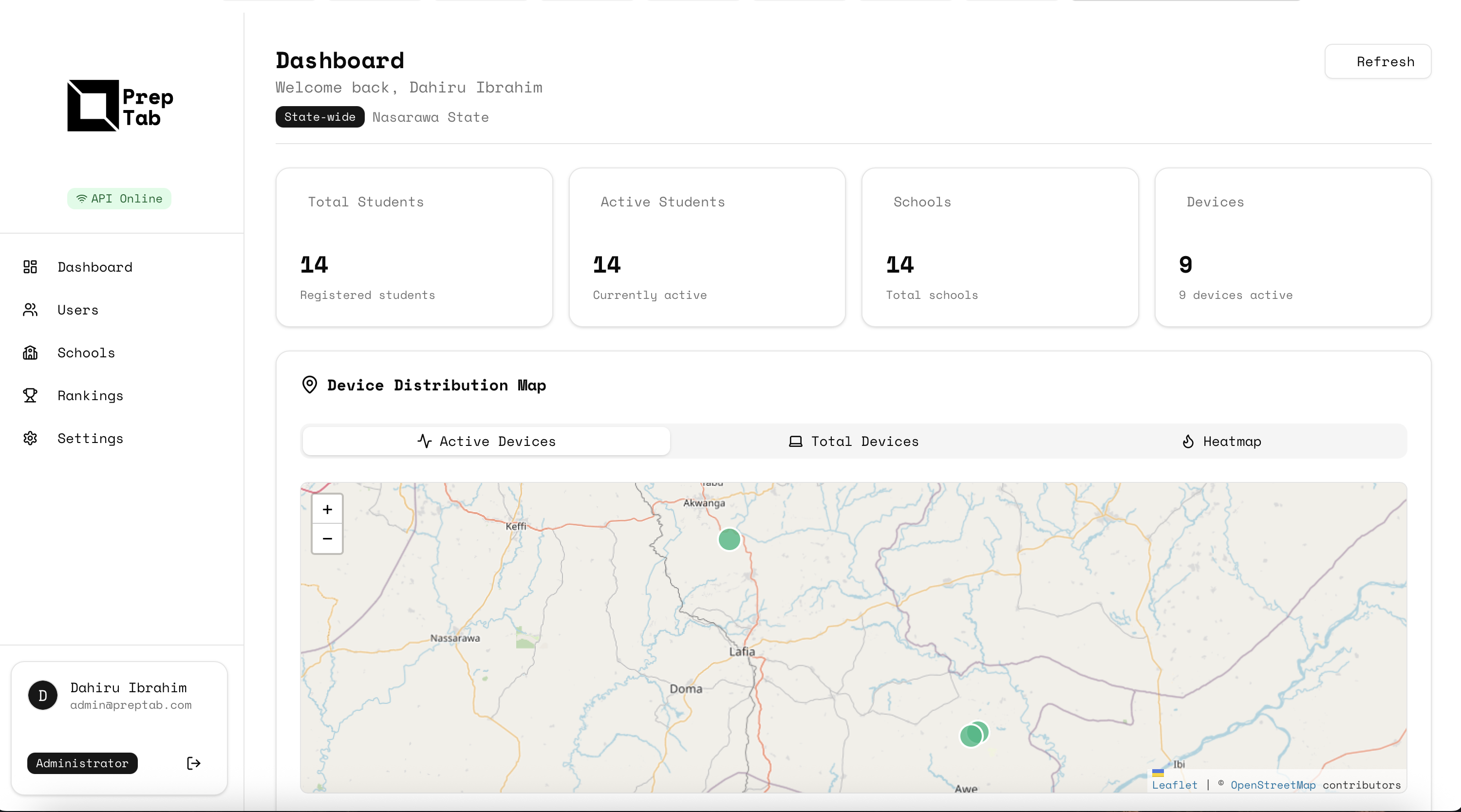Click the map pin icon beside Device Distribution Map

point(310,385)
